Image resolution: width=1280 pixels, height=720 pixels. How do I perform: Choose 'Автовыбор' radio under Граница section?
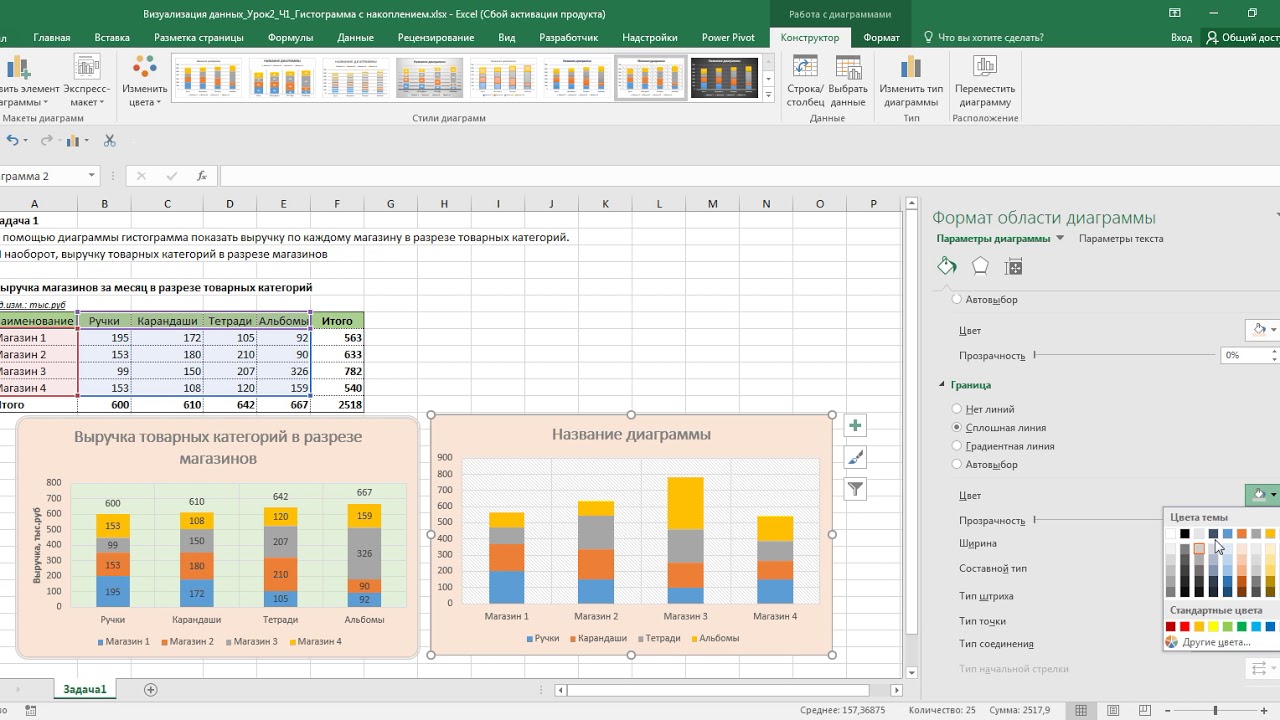click(957, 464)
